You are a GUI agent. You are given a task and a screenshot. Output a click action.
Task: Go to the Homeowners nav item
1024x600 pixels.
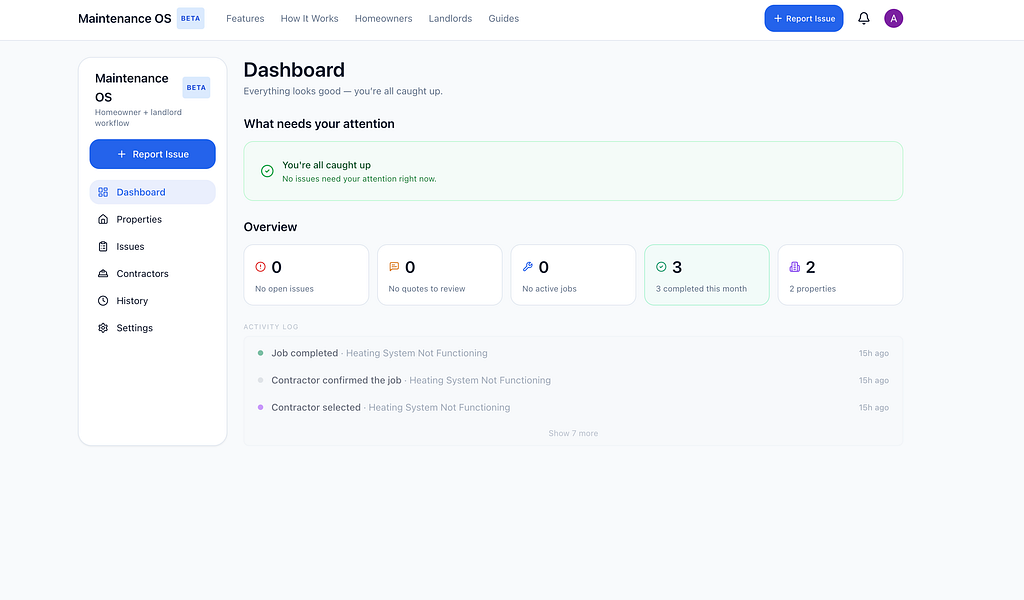(x=383, y=18)
